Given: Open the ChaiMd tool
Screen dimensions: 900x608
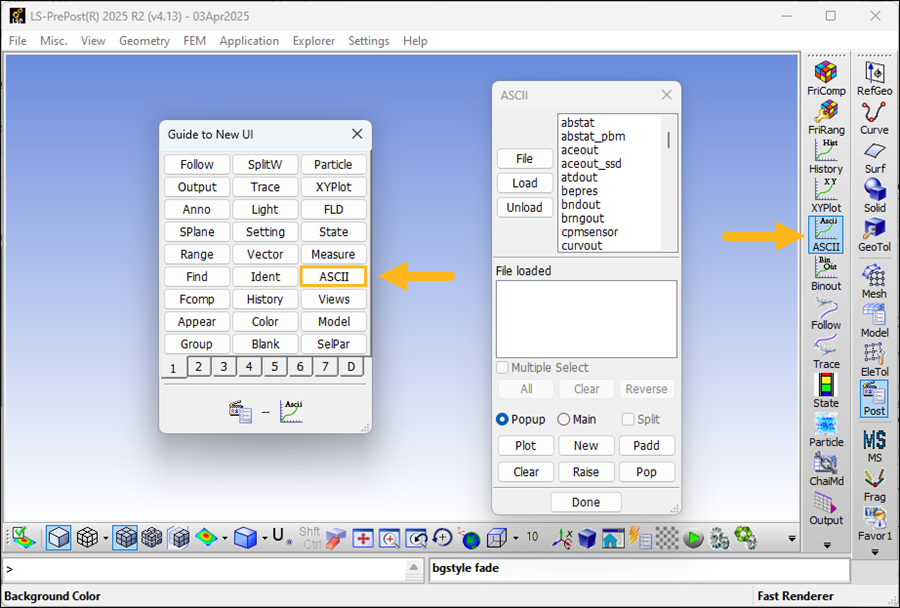Looking at the screenshot, I should [826, 468].
